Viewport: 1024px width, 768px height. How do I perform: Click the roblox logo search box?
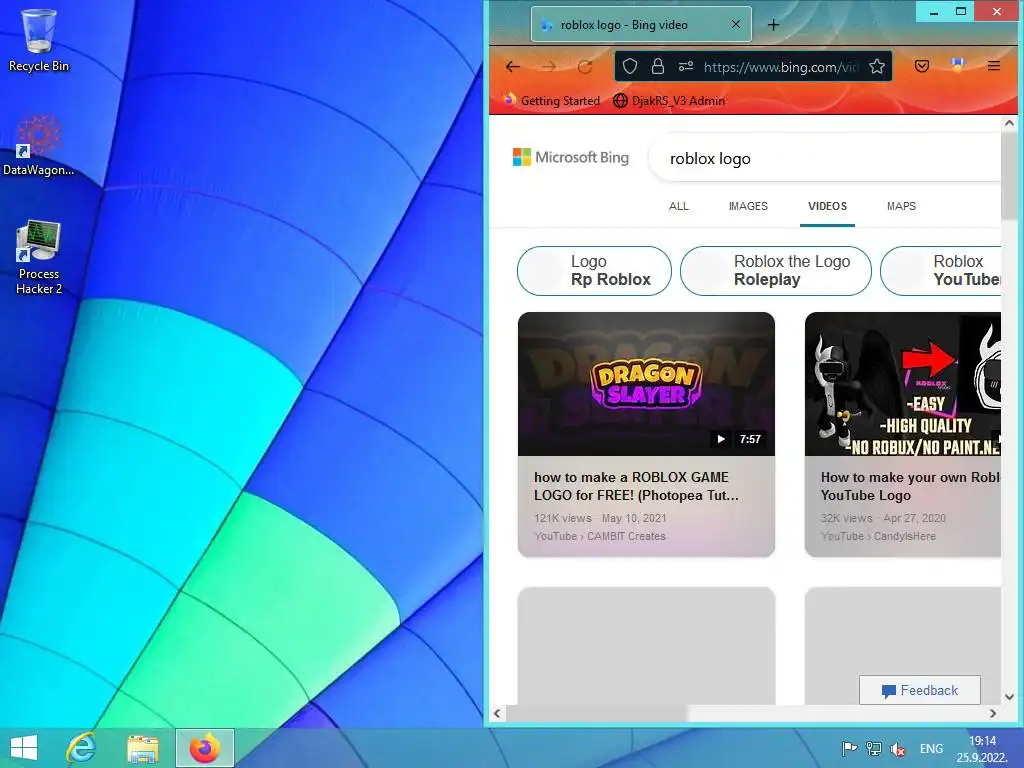(x=825, y=159)
